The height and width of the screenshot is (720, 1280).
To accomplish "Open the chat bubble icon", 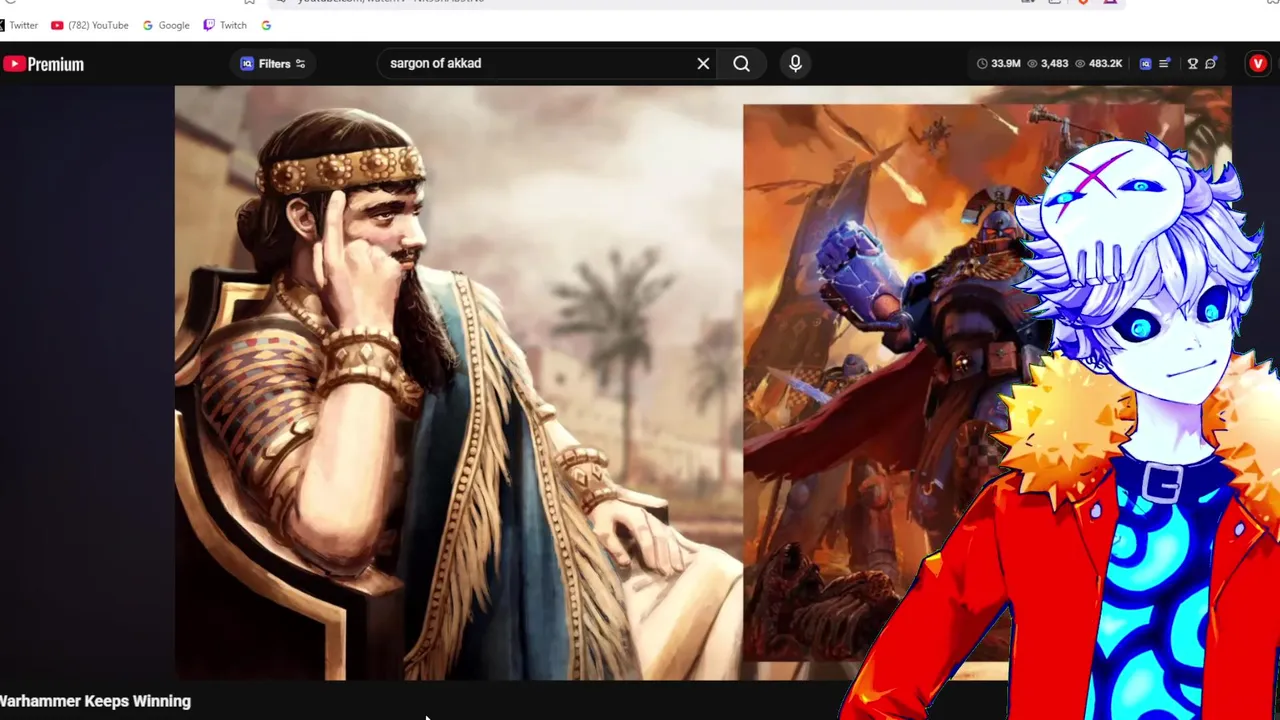I will [1211, 64].
